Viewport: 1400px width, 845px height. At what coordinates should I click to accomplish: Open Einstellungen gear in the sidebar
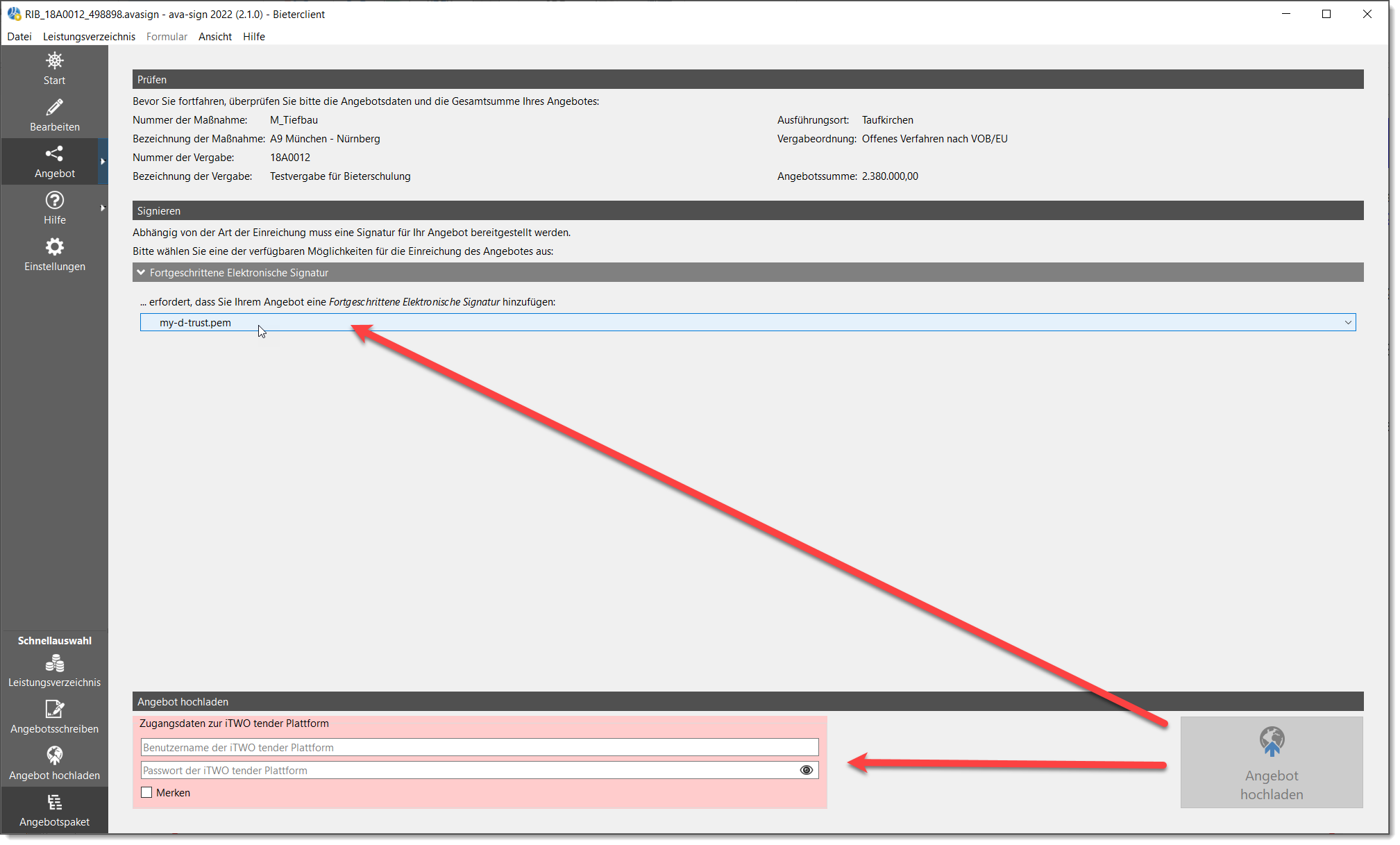[54, 254]
